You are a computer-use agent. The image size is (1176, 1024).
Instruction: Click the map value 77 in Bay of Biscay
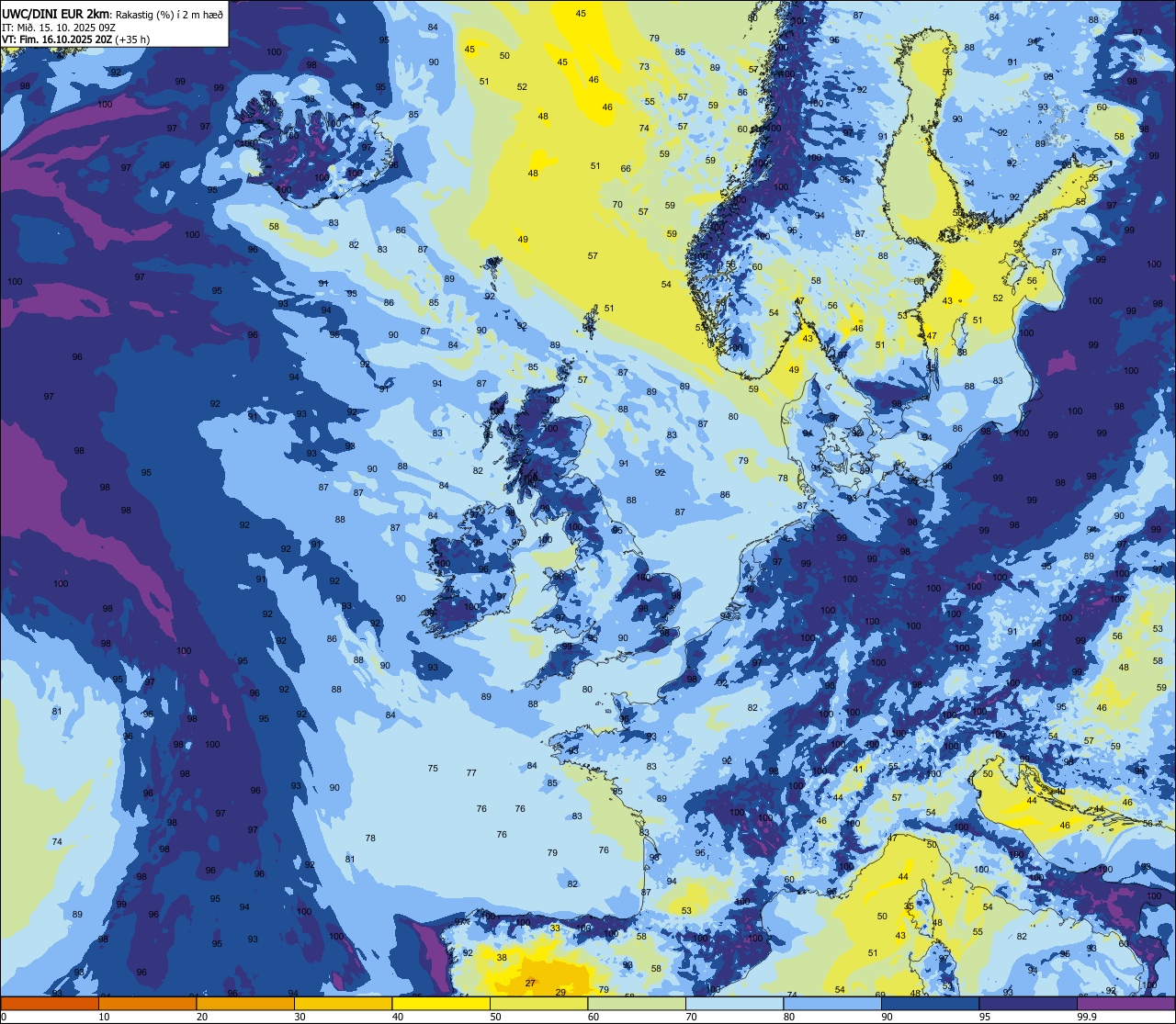(x=471, y=773)
